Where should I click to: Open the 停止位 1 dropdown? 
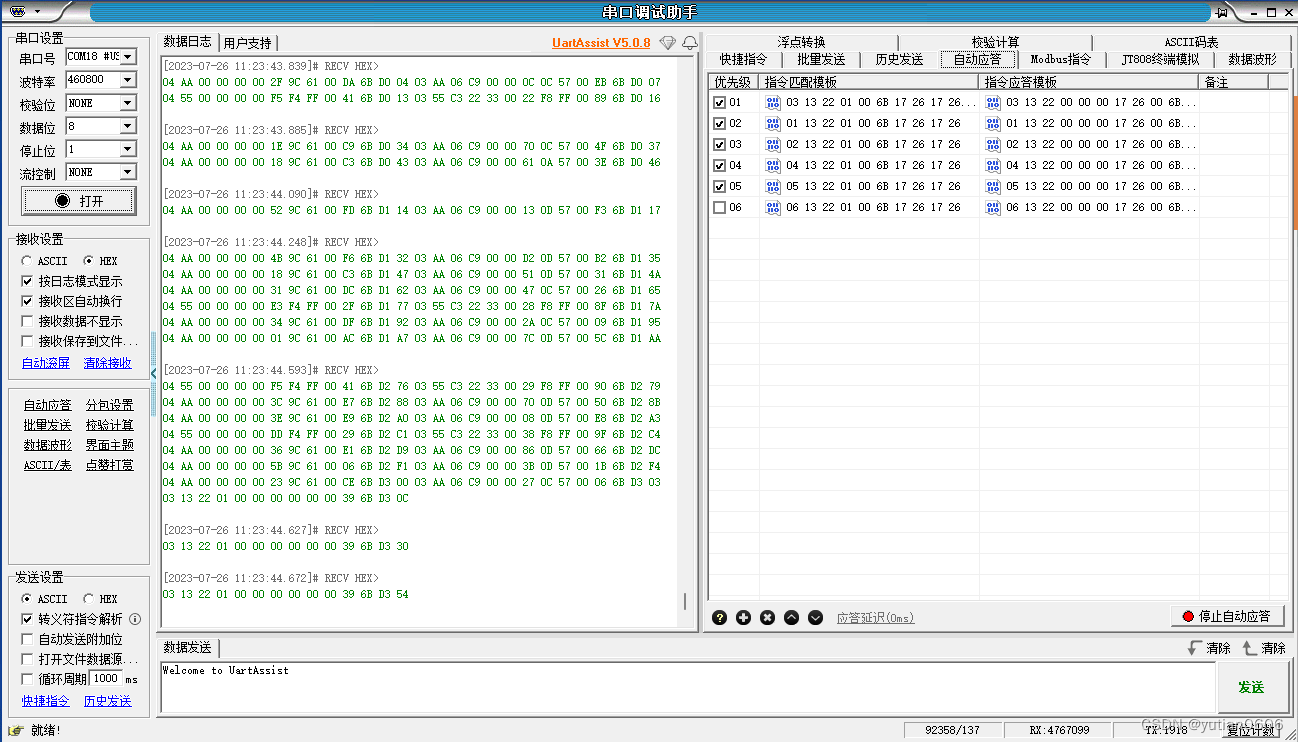click(x=128, y=149)
